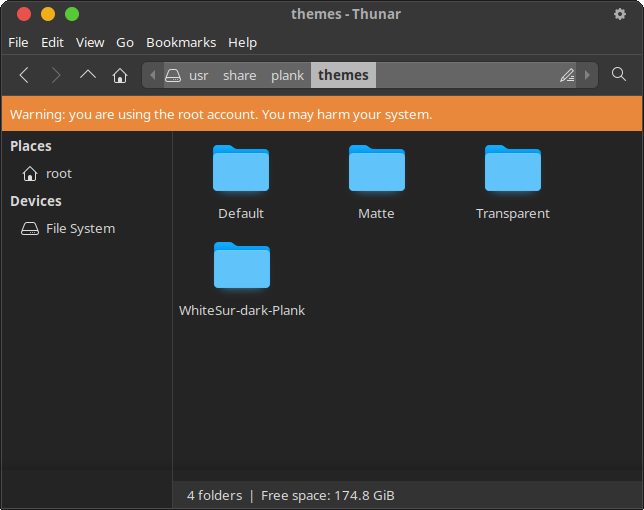Go forward with the right arrow
Image resolution: width=644 pixels, height=510 pixels.
click(56, 75)
